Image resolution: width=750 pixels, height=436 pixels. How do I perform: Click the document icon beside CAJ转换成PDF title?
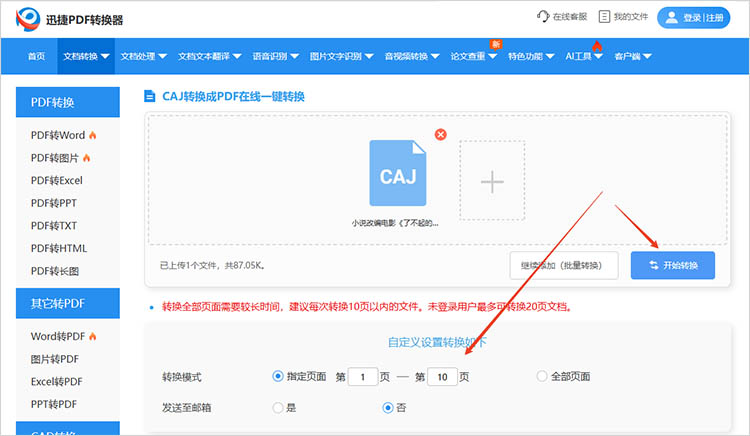point(150,96)
